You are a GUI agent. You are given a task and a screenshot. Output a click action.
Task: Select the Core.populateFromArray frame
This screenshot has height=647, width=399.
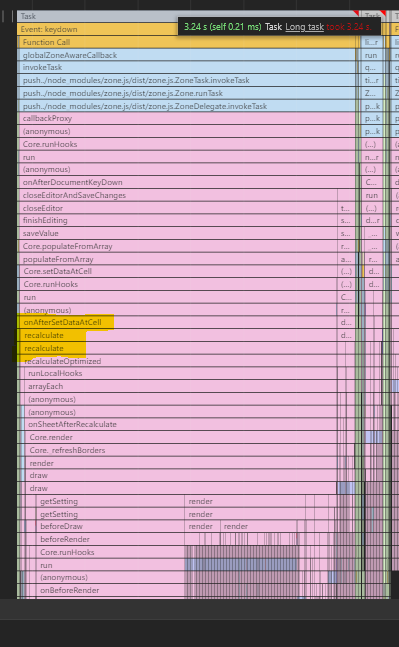177,246
